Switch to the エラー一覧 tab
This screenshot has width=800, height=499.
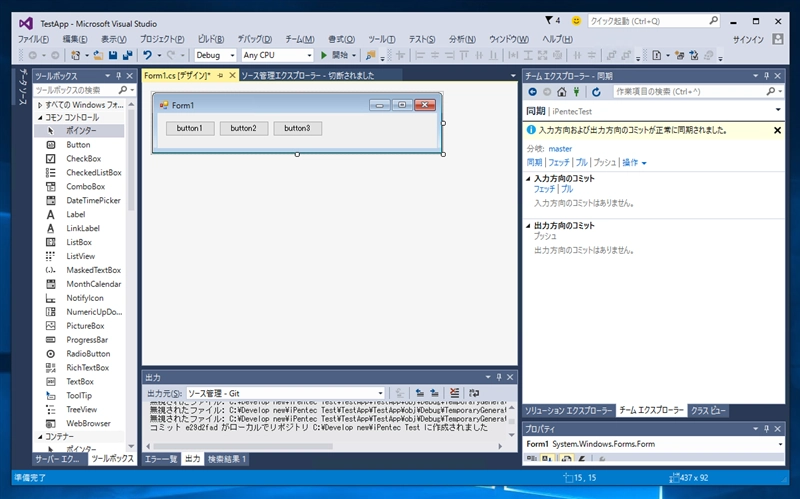click(x=160, y=459)
